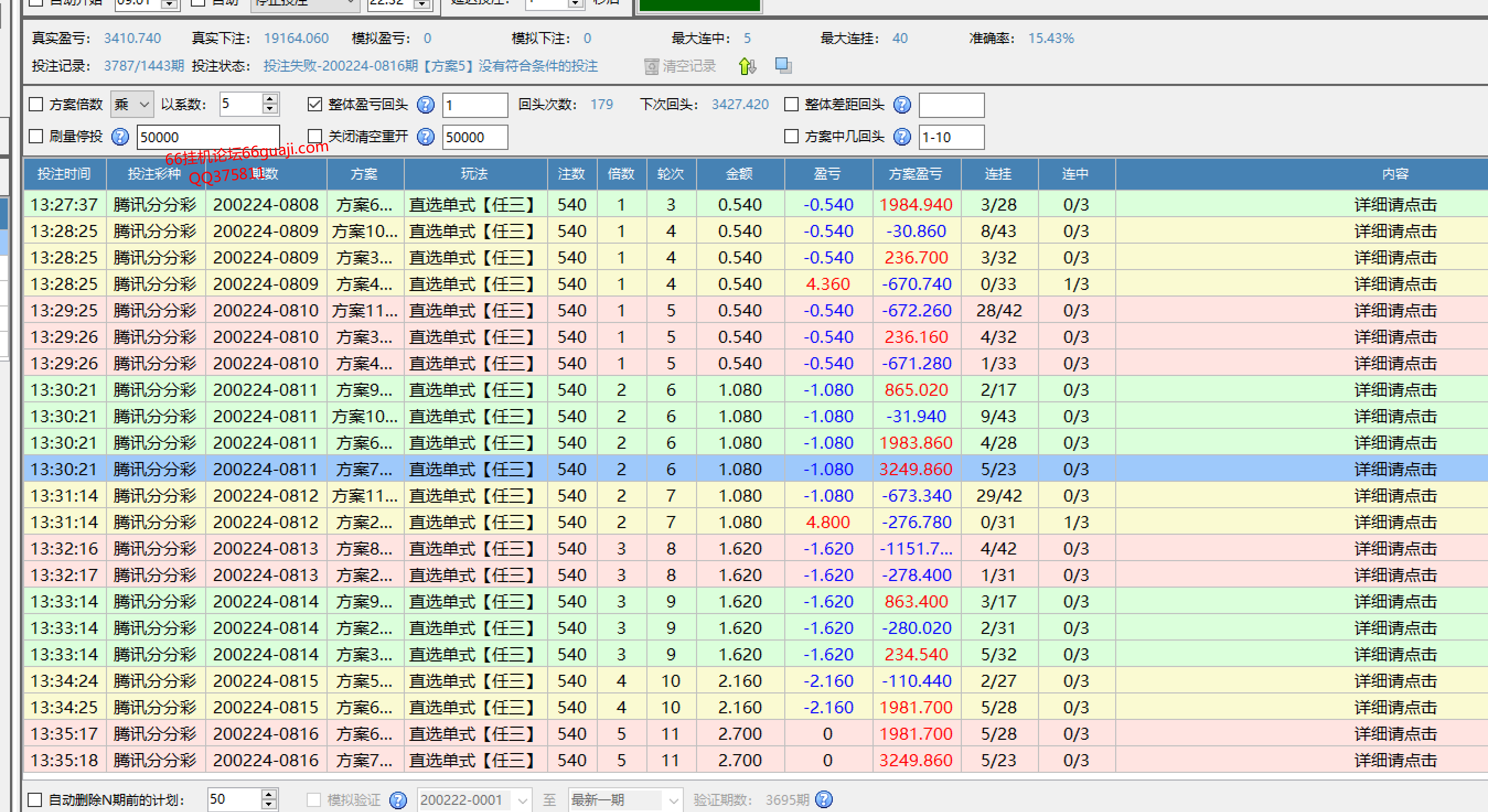Viewport: 1488px width, 812px height.
Task: Click the 关闭清空重开 field showing 50000
Action: click(475, 137)
